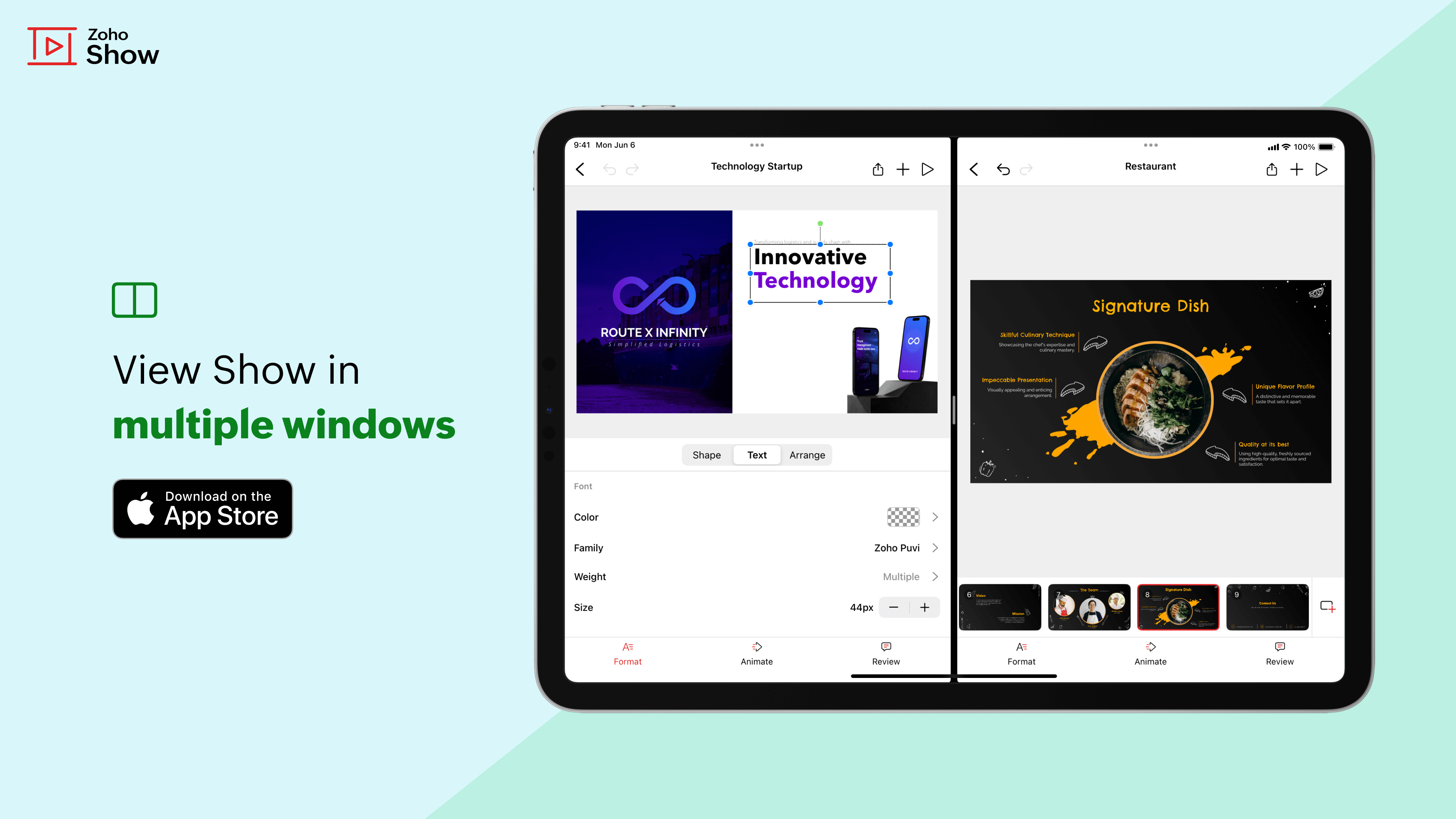Click the undo icon in Restaurant window
1456x819 pixels.
tap(1003, 169)
